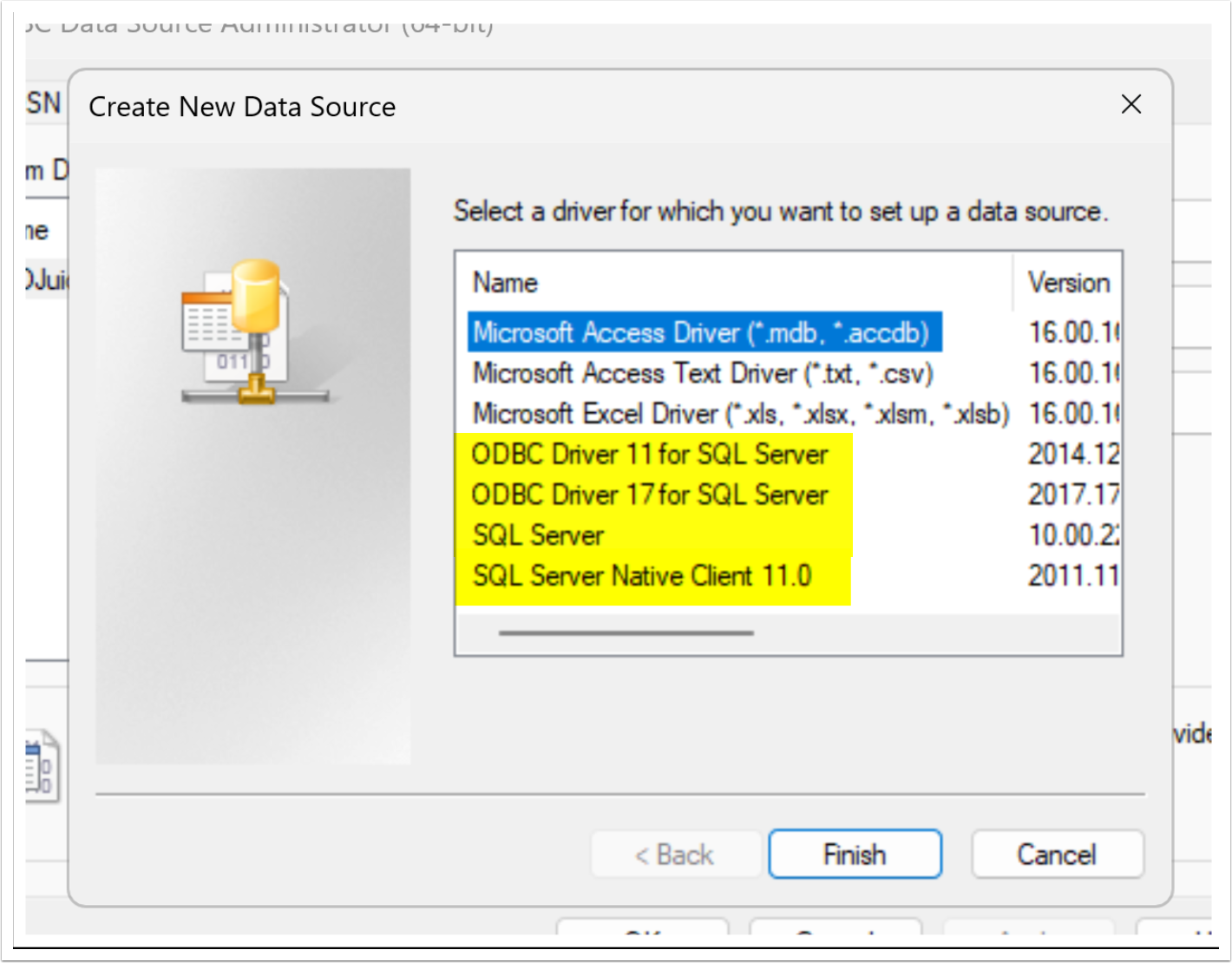Select SQL Server Native Client 11.0
Image resolution: width=1232 pixels, height=963 pixels.
tap(642, 576)
